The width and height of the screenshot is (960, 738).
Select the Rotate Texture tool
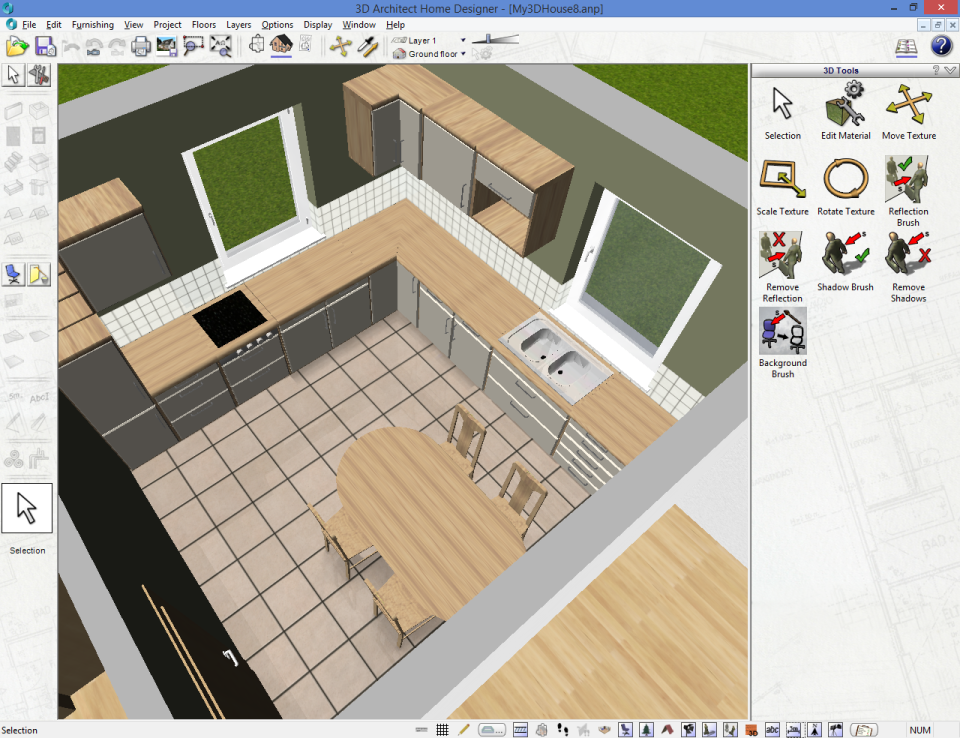pyautogui.click(x=846, y=187)
